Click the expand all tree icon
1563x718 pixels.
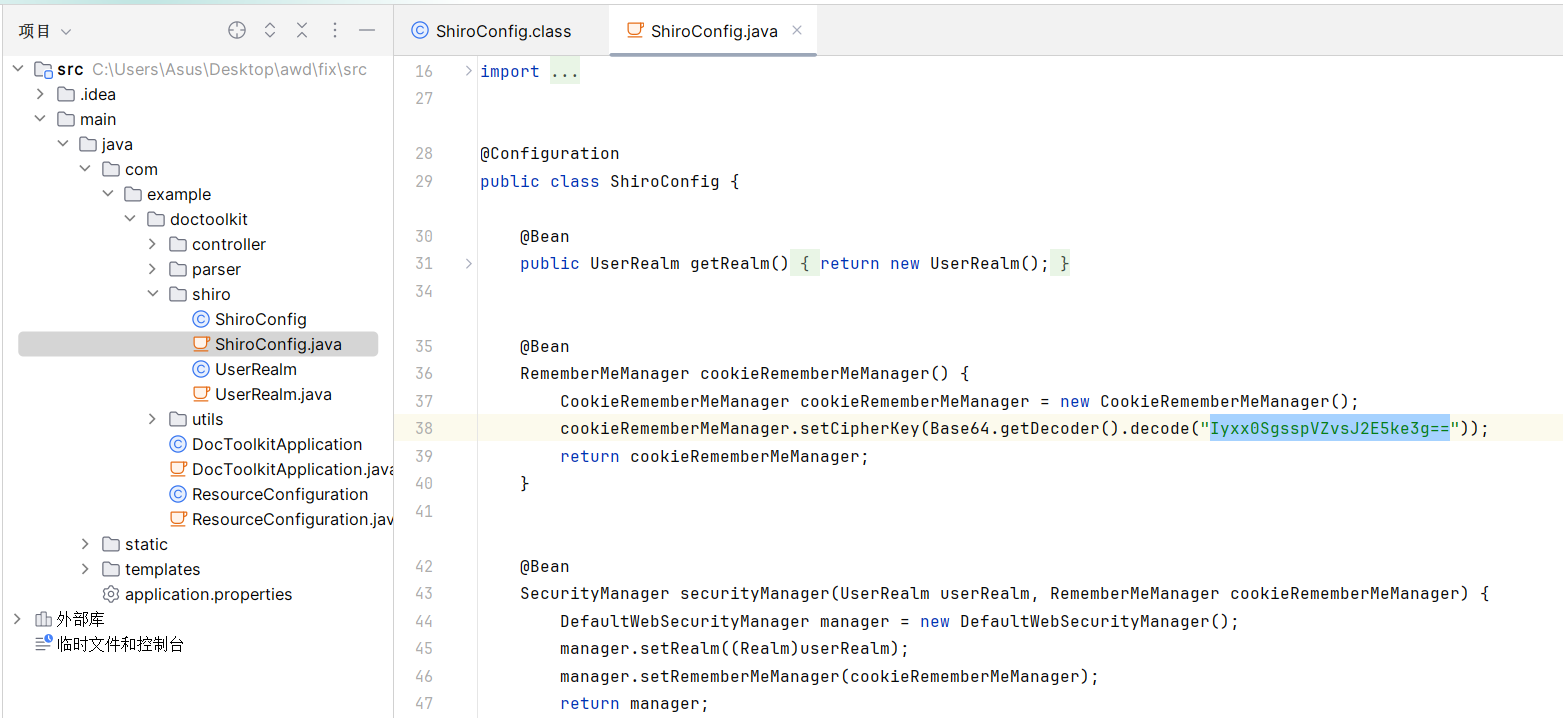270,31
